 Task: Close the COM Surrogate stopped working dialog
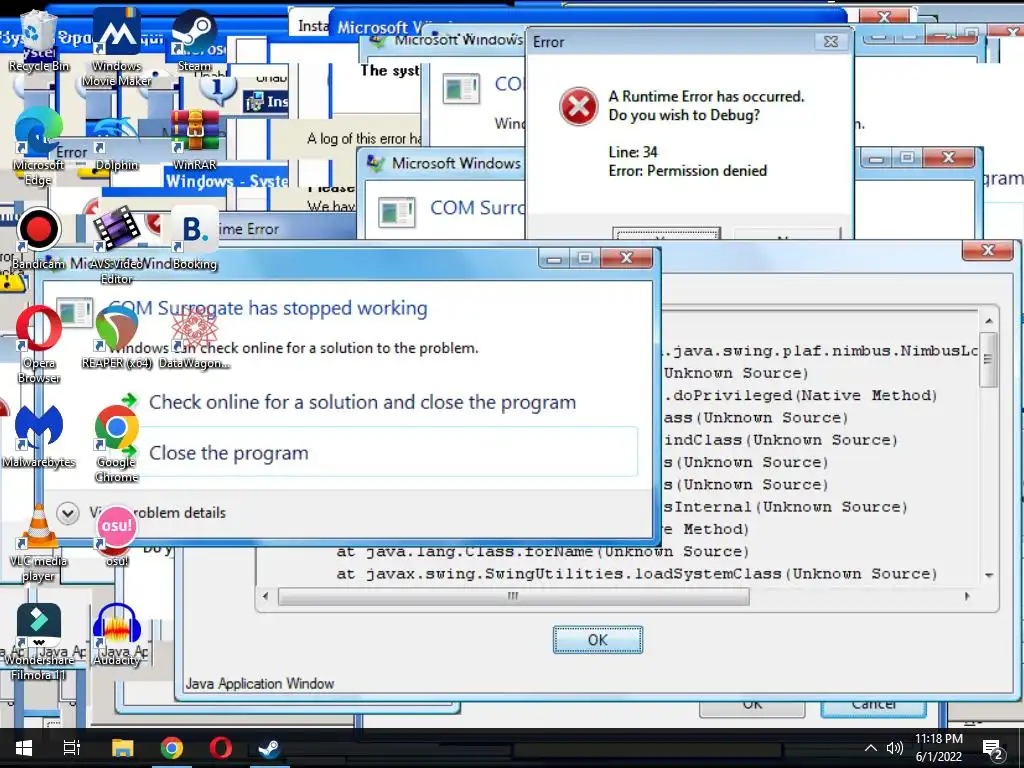[x=626, y=258]
